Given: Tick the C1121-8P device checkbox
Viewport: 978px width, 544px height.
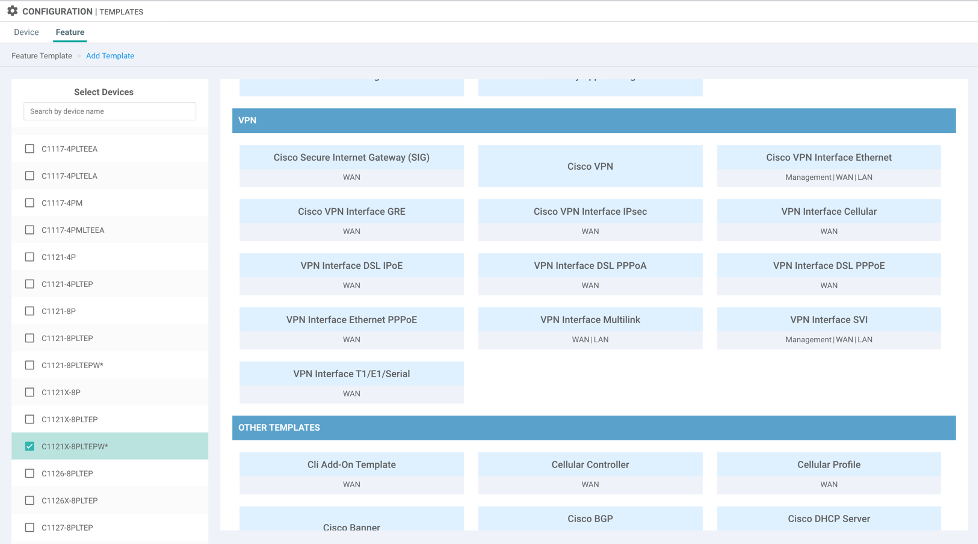Looking at the screenshot, I should tap(29, 311).
